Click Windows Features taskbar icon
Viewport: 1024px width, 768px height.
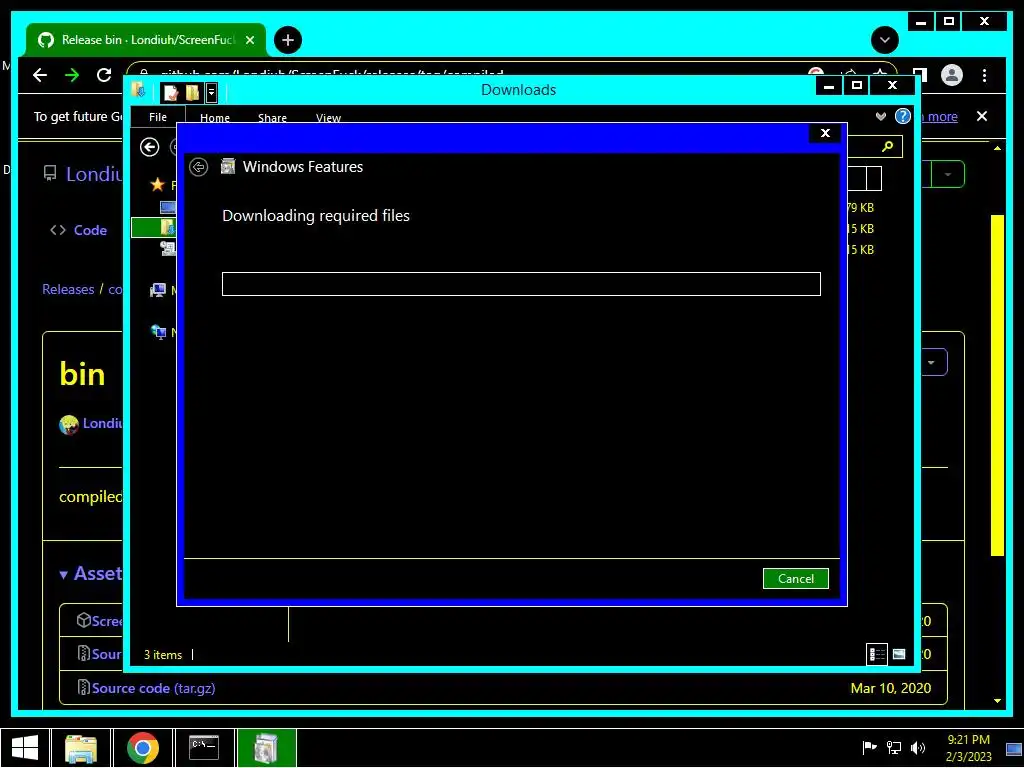266,748
